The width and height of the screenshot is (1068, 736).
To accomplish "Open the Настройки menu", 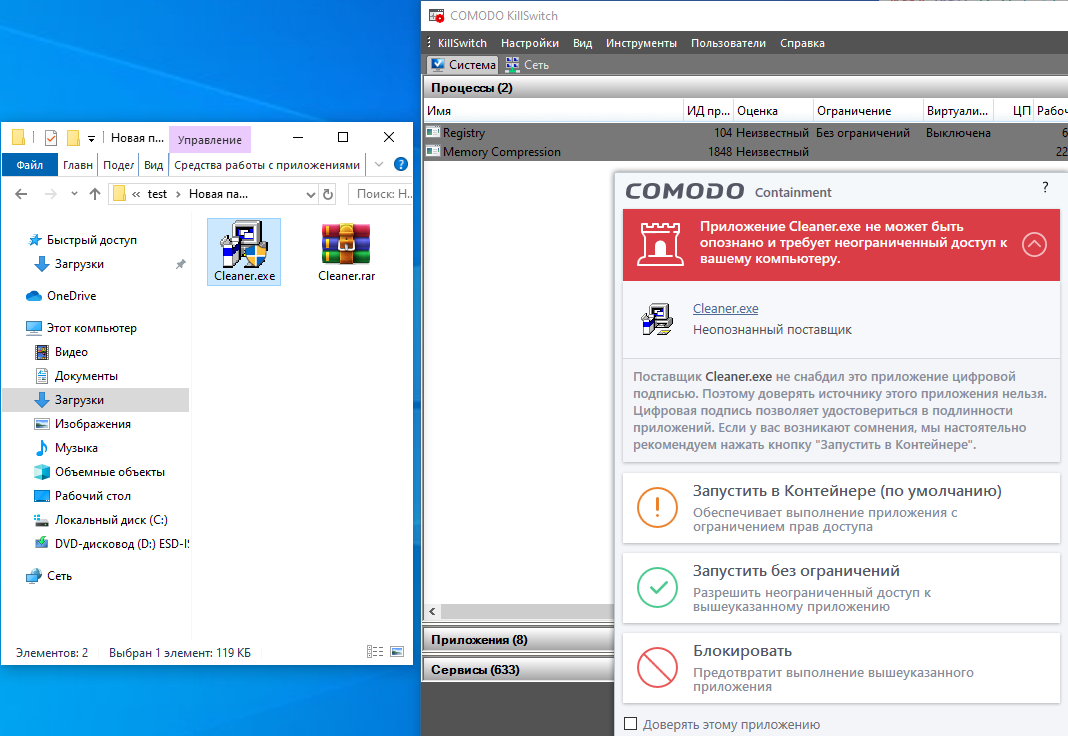I will click(529, 43).
